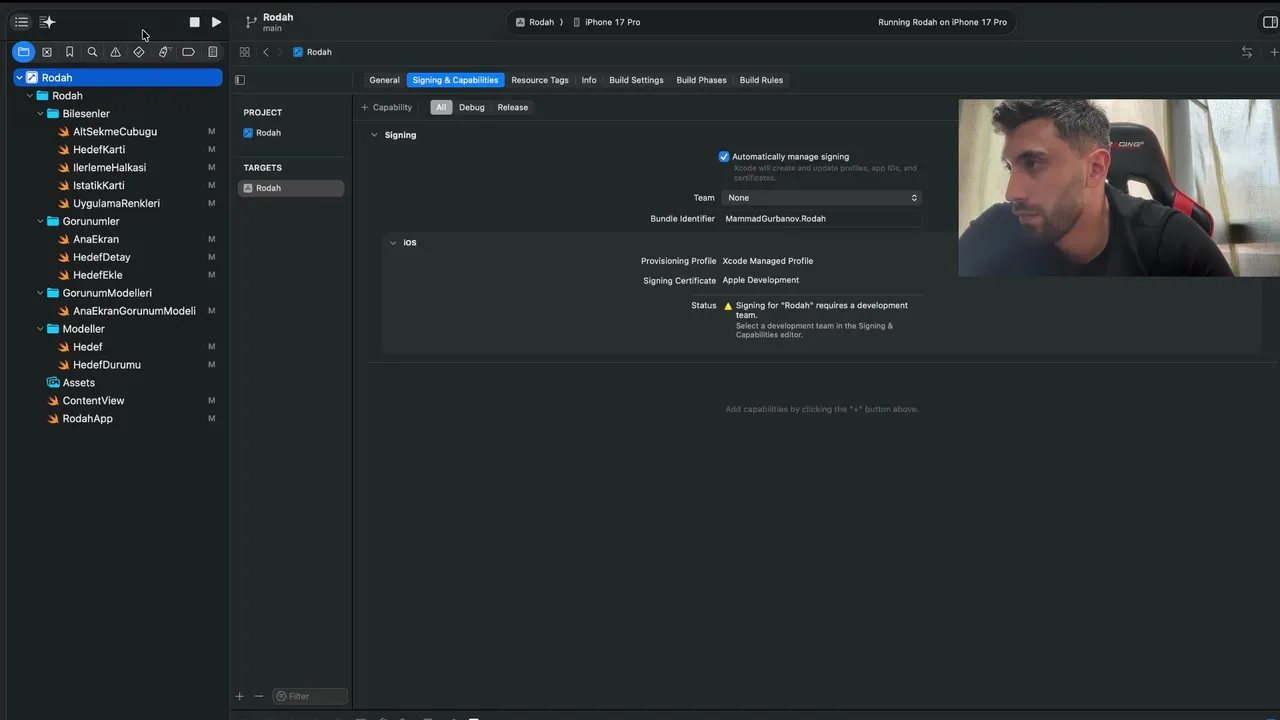Open the Build Rules tab
1280x720 pixels.
click(761, 80)
